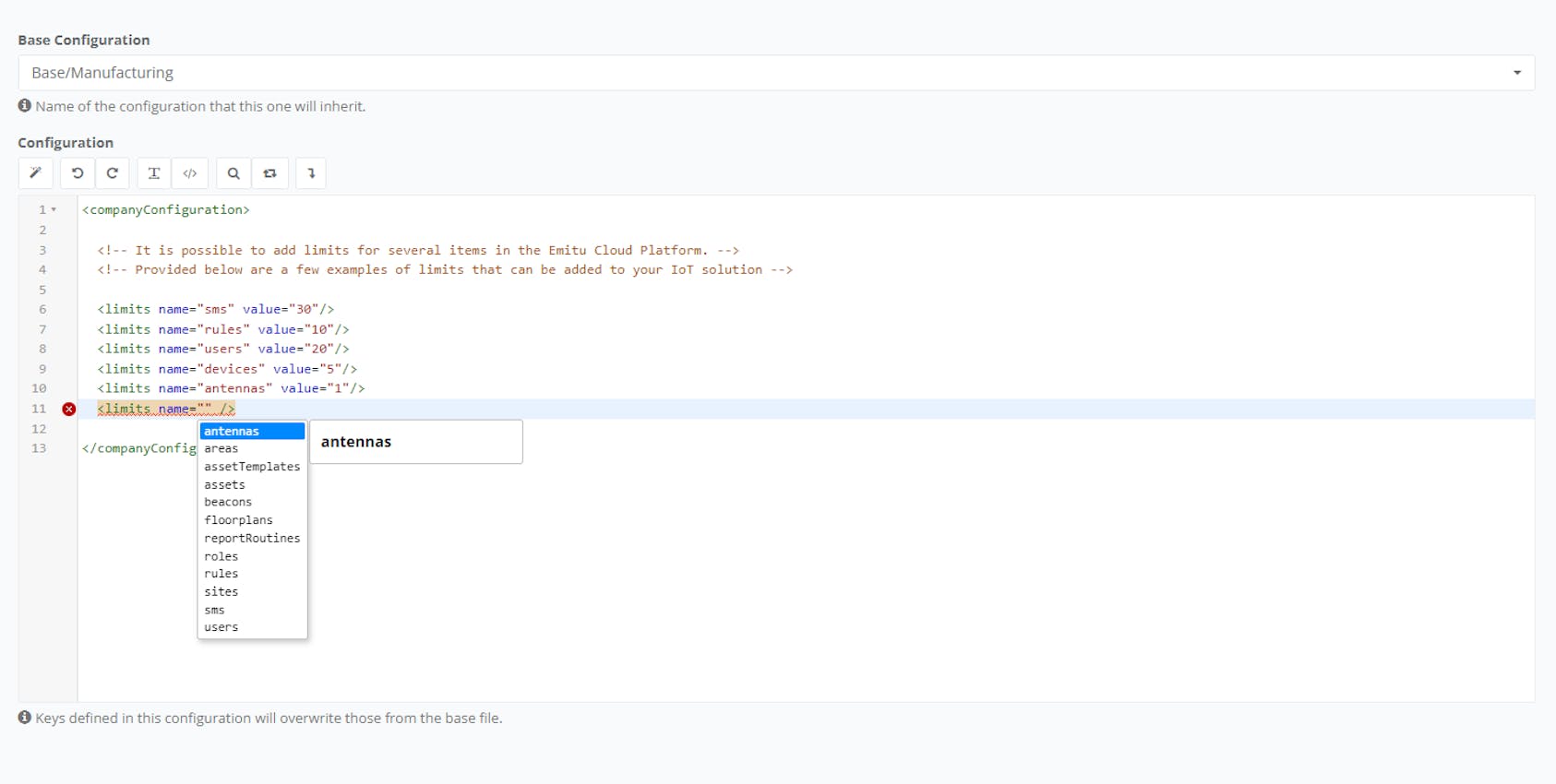
Task: Select 'areas' autocomplete suggestion
Action: click(x=252, y=449)
